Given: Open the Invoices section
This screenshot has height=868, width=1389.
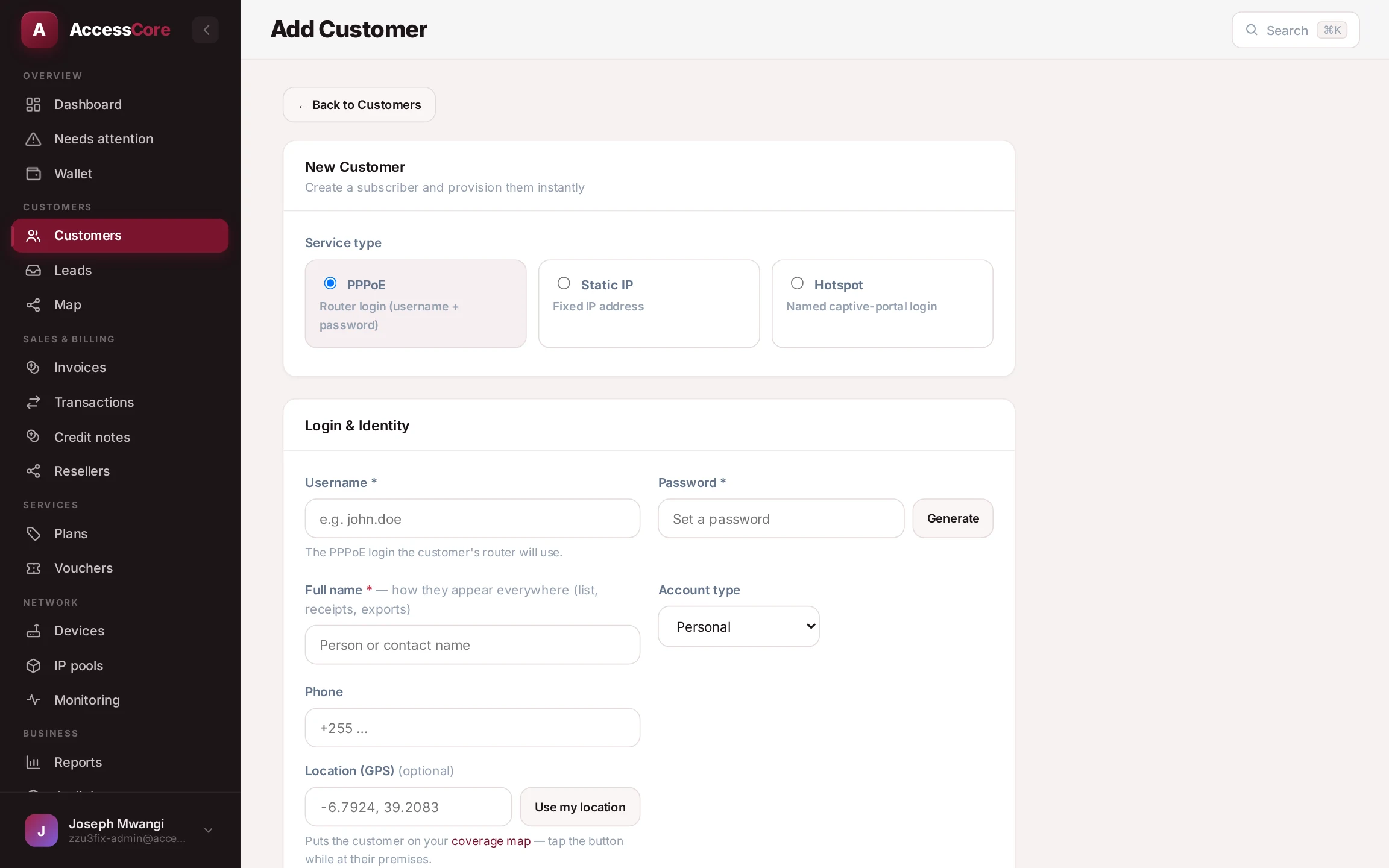Looking at the screenshot, I should pyautogui.click(x=120, y=367).
